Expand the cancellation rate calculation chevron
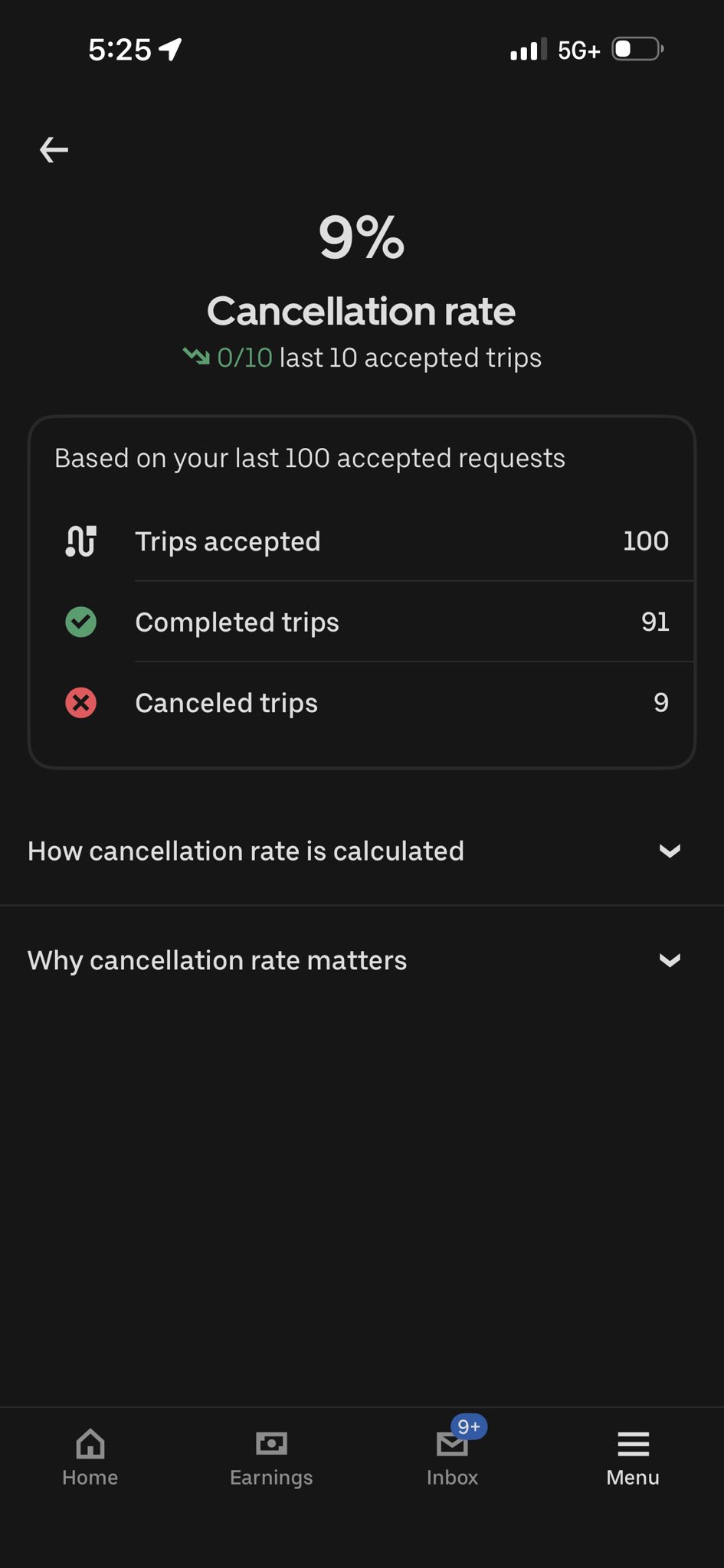The width and height of the screenshot is (724, 1568). (670, 851)
